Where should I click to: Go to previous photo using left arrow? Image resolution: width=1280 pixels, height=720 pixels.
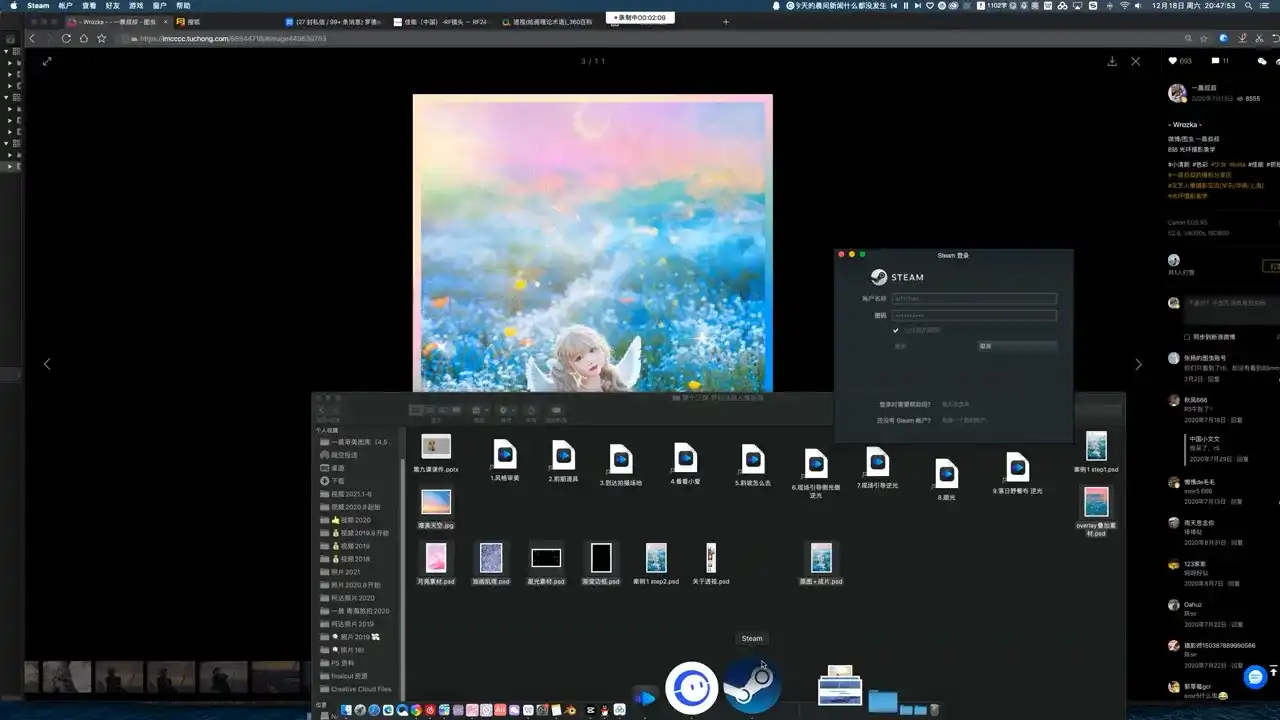coord(47,365)
